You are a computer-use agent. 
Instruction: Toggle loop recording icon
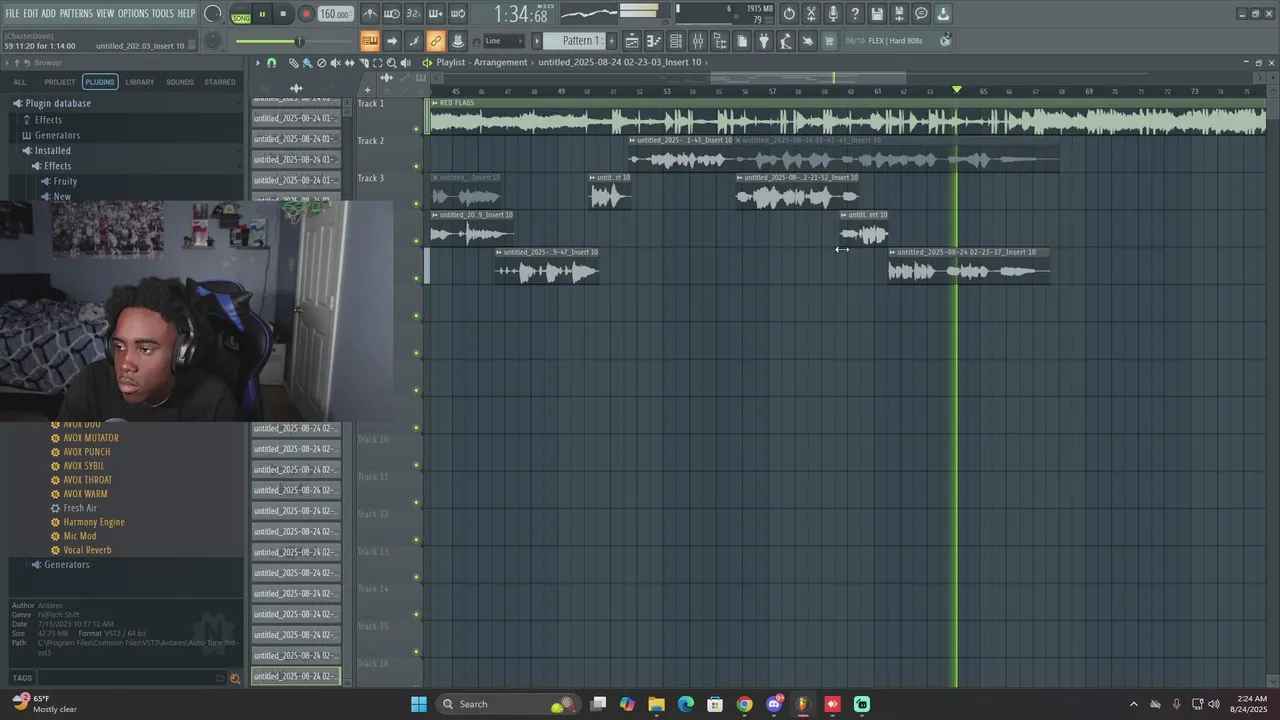458,14
